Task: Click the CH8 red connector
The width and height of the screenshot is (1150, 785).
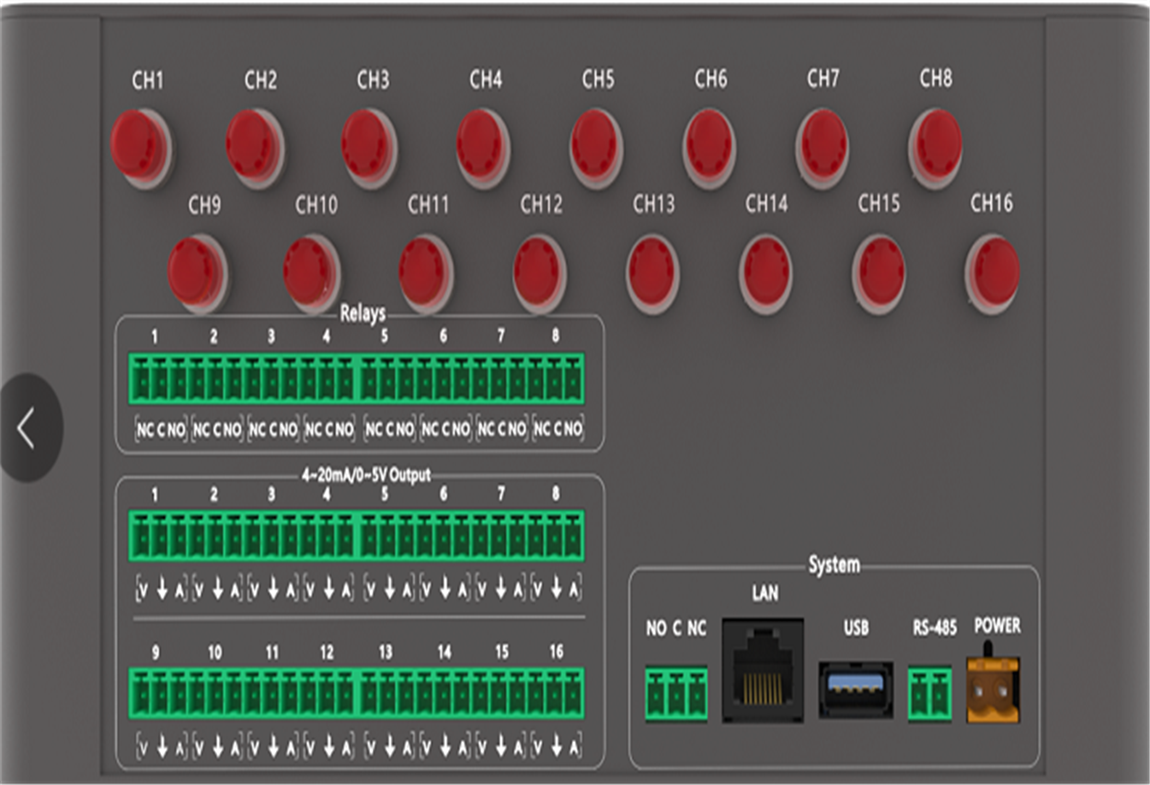Action: point(938,143)
